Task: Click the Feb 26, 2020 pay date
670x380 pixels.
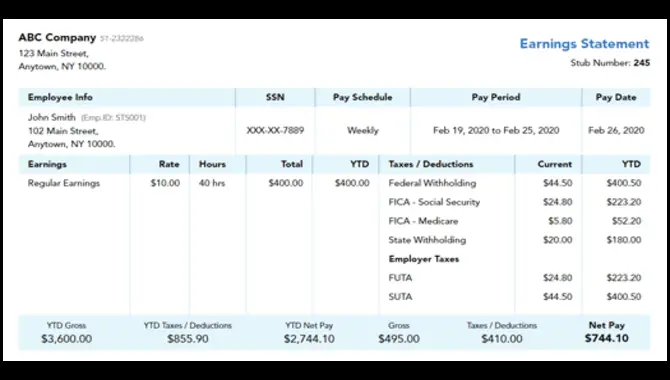Action: click(x=616, y=130)
